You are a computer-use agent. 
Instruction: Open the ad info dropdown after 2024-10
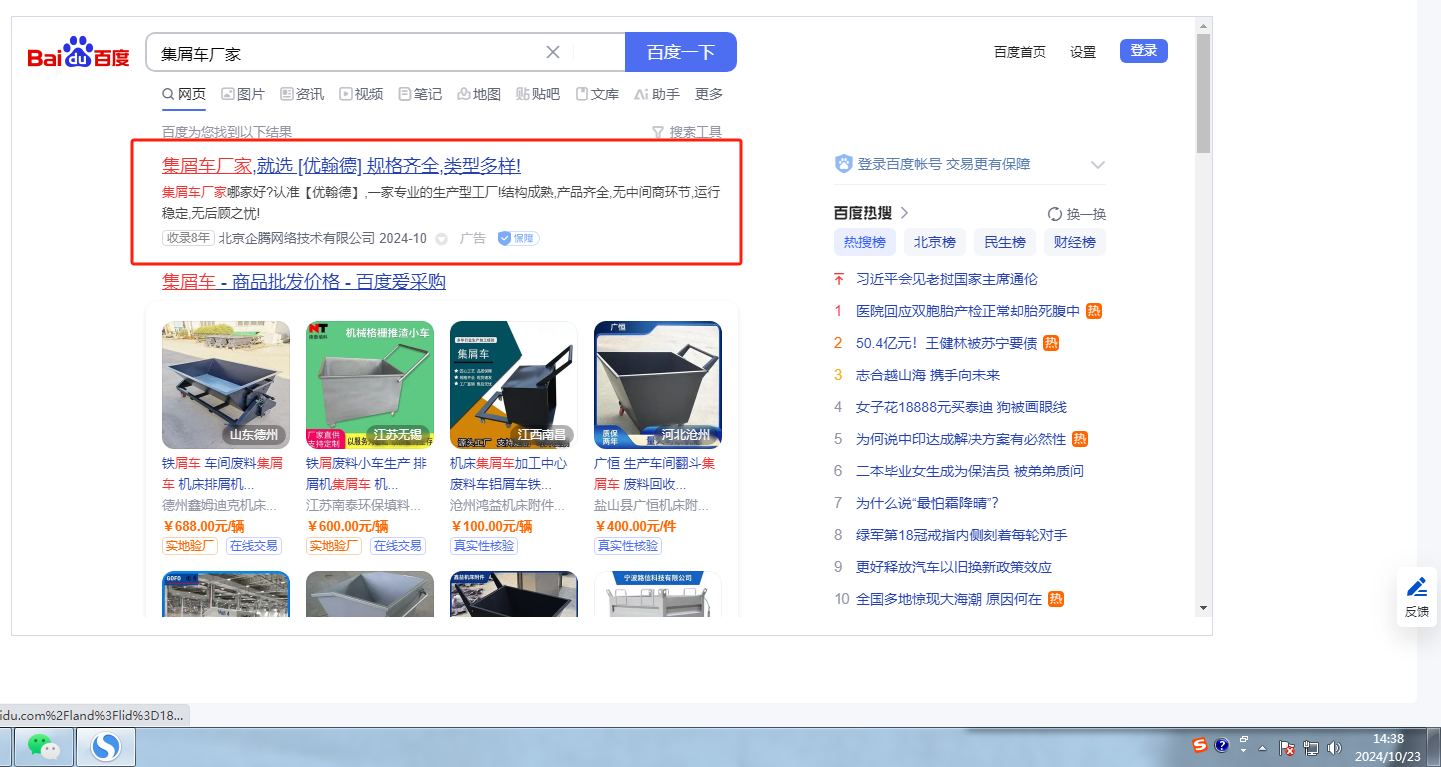(x=441, y=239)
